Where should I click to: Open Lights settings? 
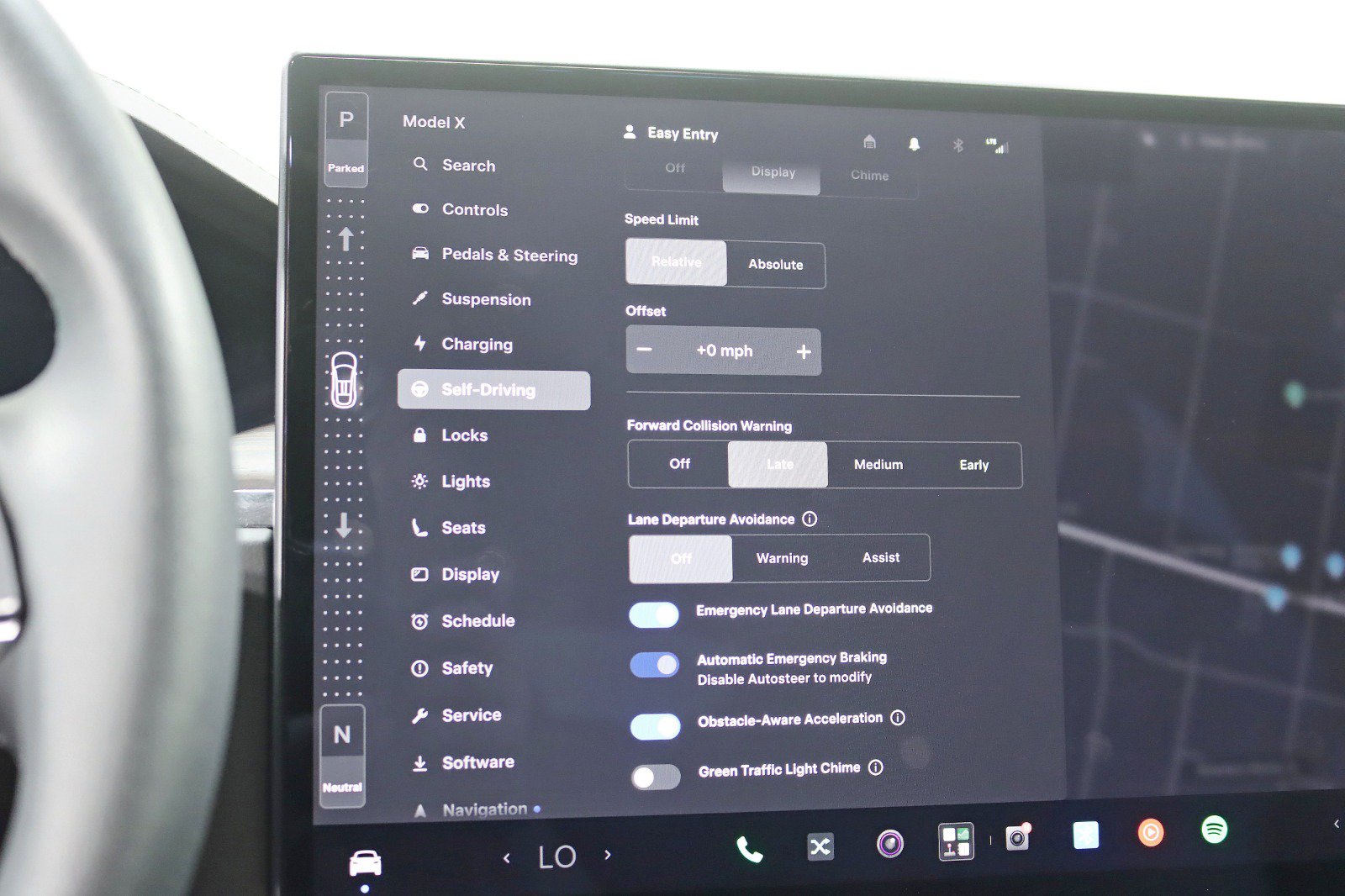(x=451, y=482)
